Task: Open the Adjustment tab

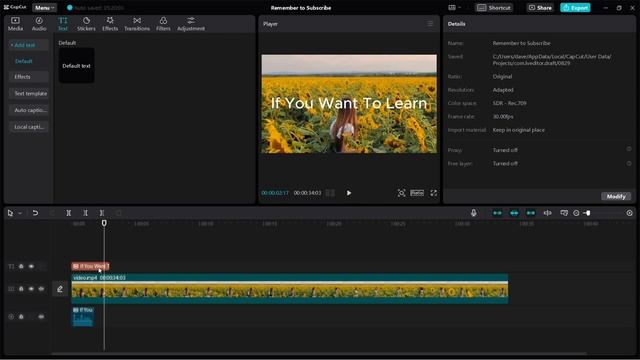Action: pyautogui.click(x=191, y=24)
